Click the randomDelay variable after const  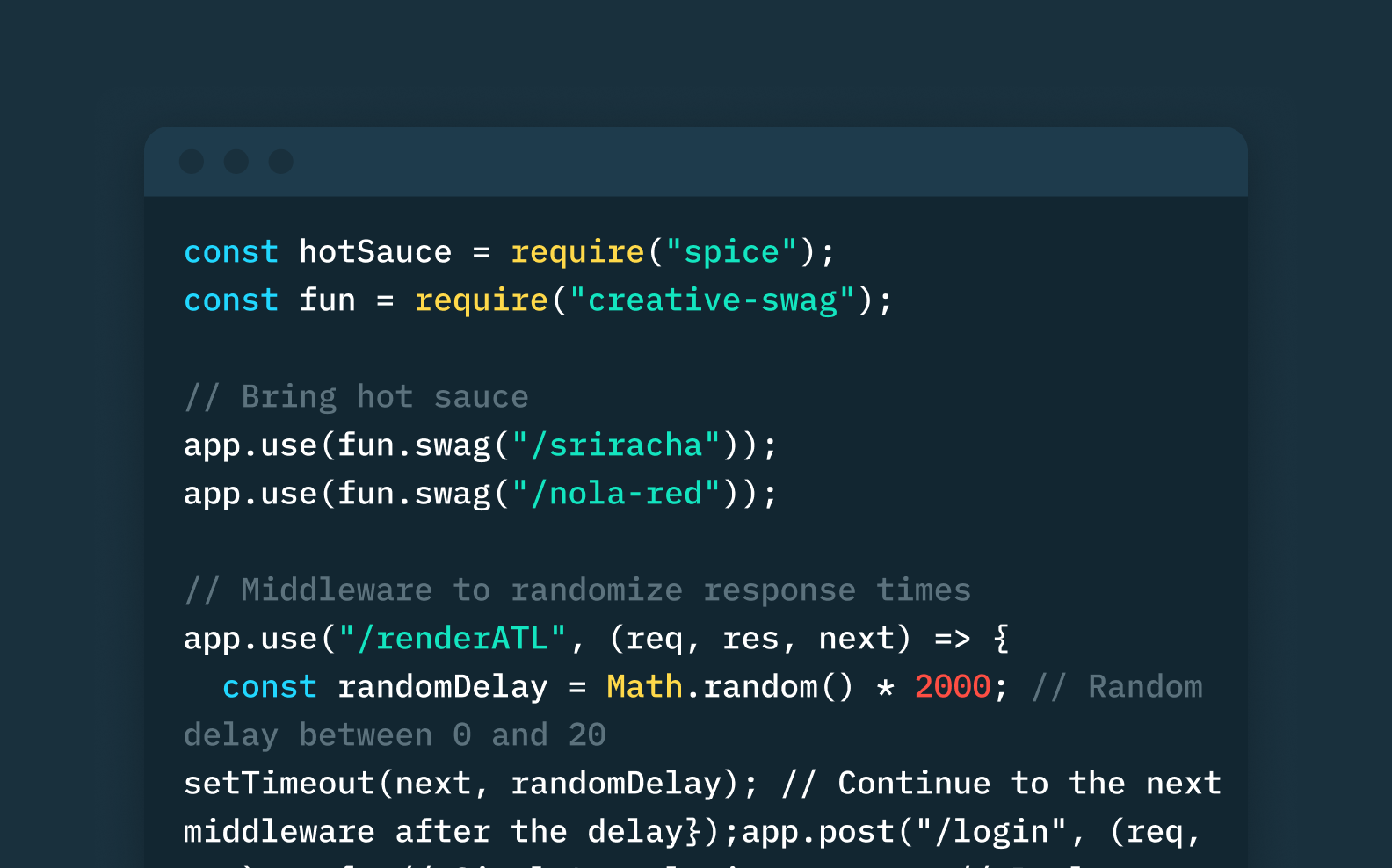[x=443, y=687]
